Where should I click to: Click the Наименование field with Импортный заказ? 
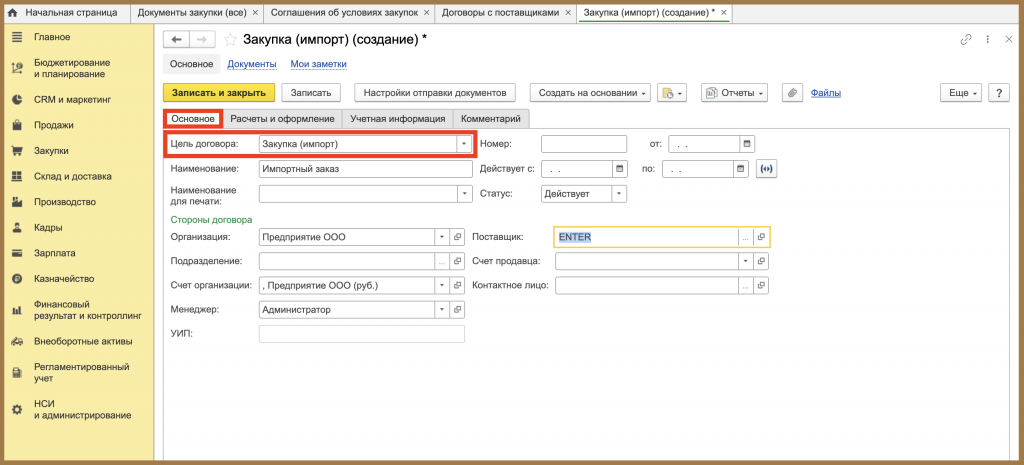pyautogui.click(x=366, y=168)
